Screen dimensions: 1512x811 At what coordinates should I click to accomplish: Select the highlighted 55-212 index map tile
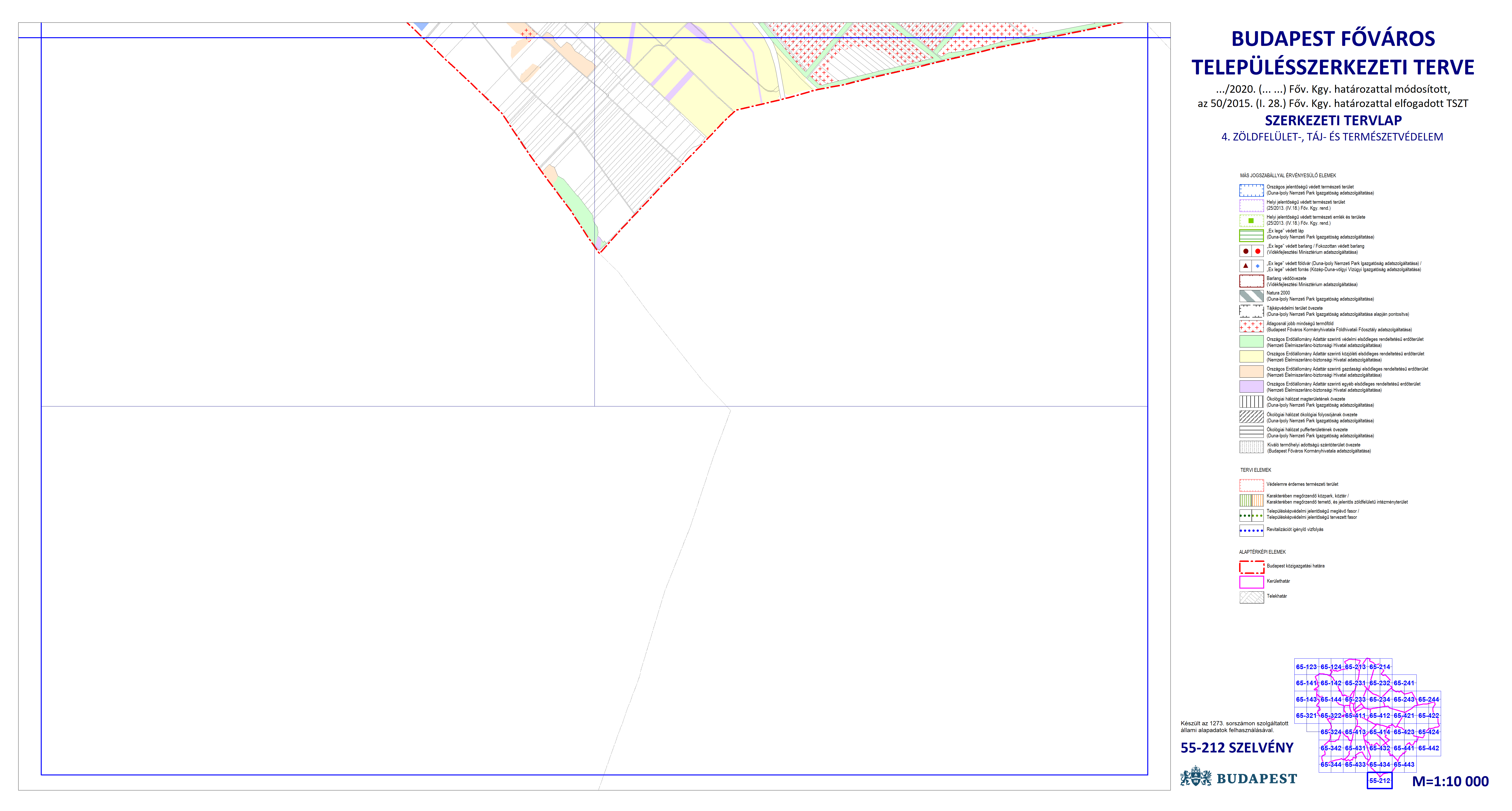1379,781
